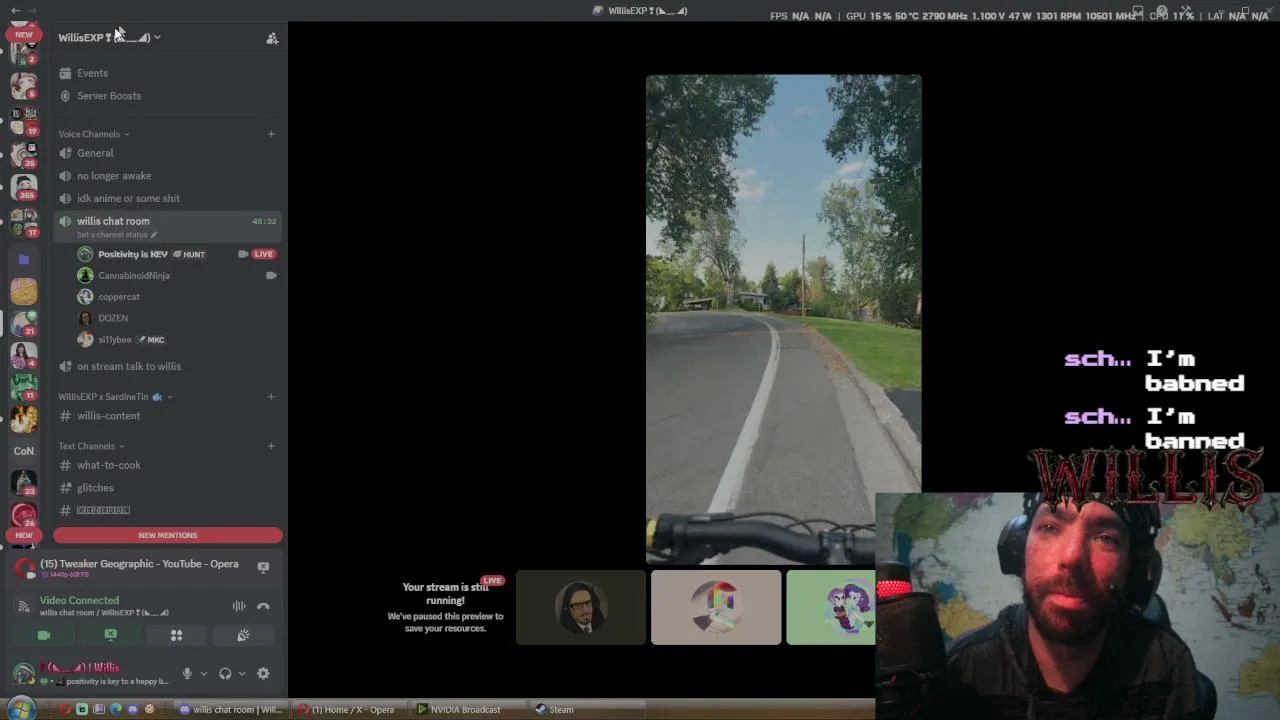Select the bearded man with glasses participant tile
1280x720 pixels.
[581, 607]
